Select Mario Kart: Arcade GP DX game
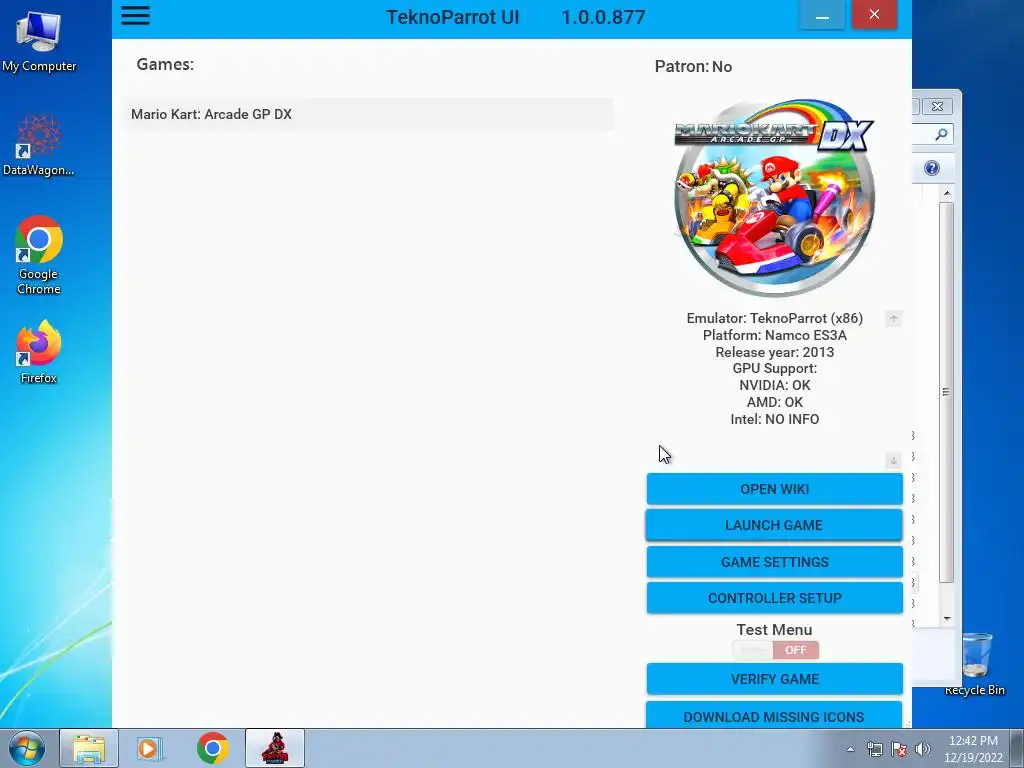 pyautogui.click(x=368, y=114)
